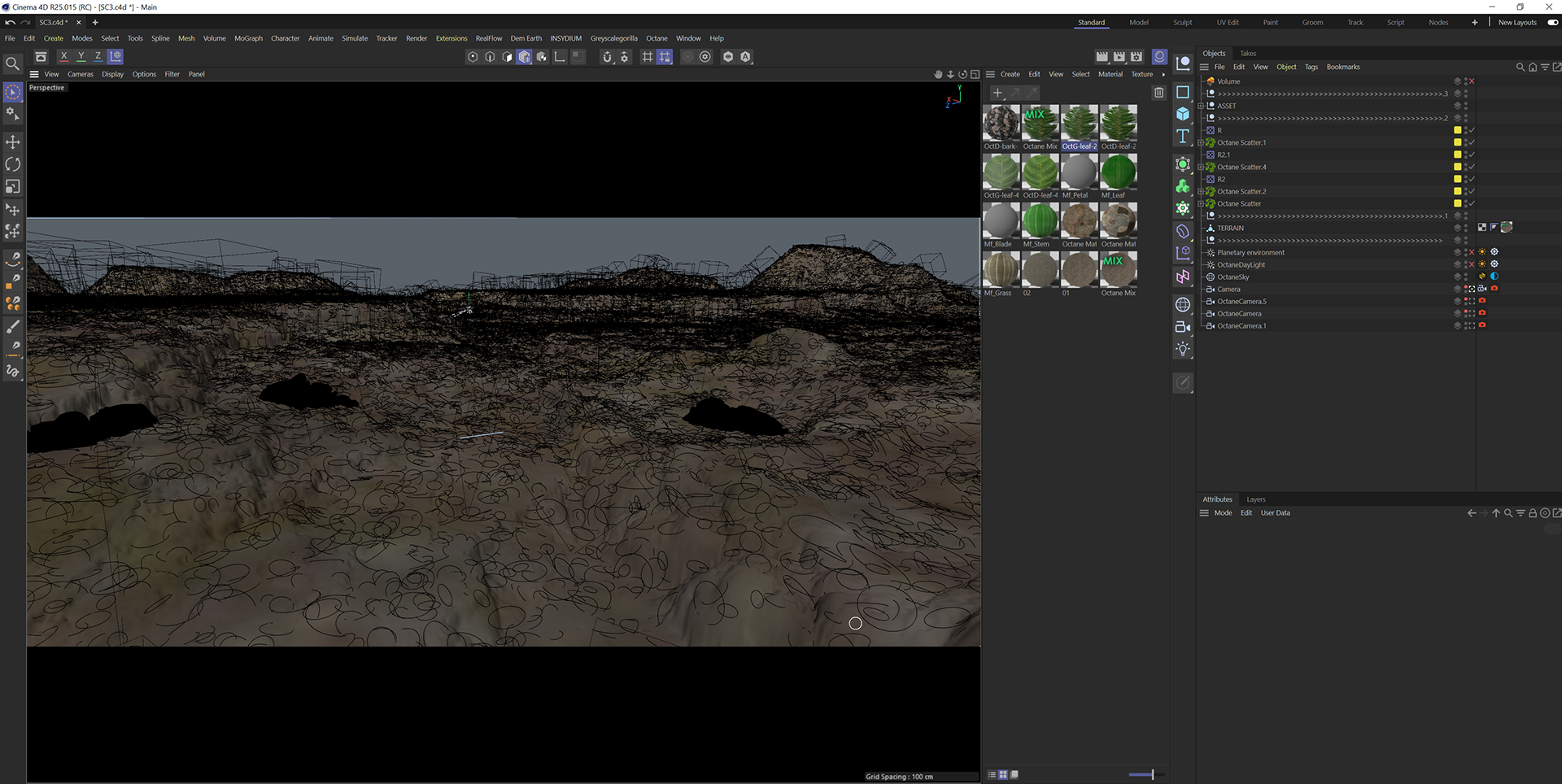This screenshot has width=1562, height=784.
Task: Expand the Octane Scatter.2 hierarchy
Action: click(1201, 191)
